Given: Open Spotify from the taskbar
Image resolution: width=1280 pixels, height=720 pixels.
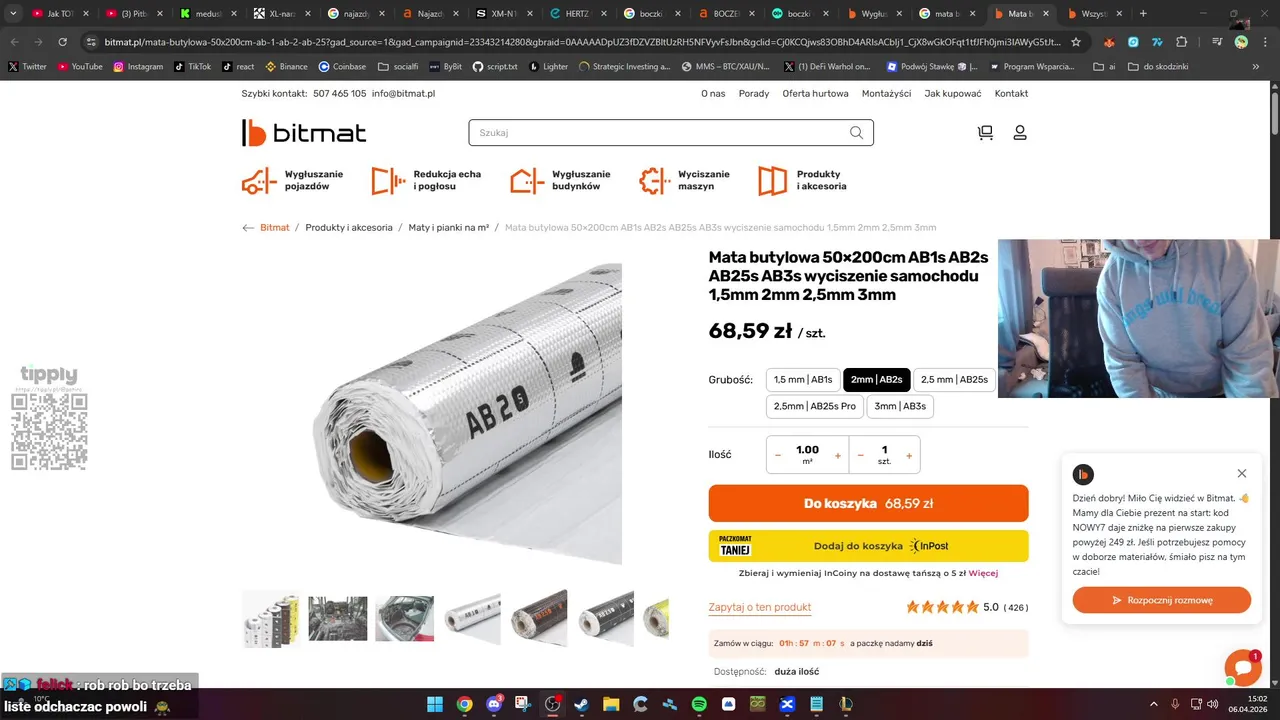Looking at the screenshot, I should [x=699, y=704].
